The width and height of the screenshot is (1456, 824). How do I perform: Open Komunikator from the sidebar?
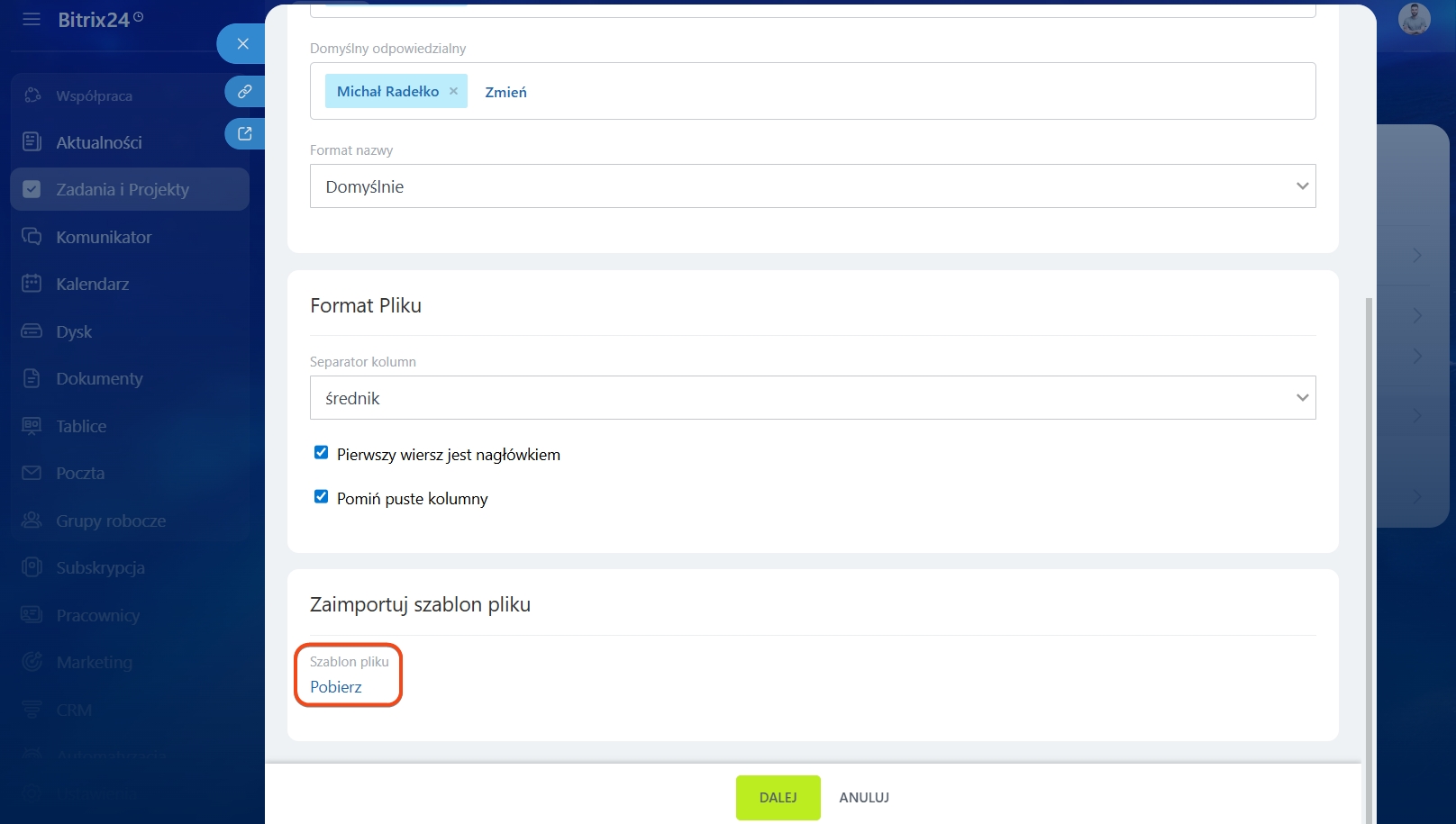[104, 237]
